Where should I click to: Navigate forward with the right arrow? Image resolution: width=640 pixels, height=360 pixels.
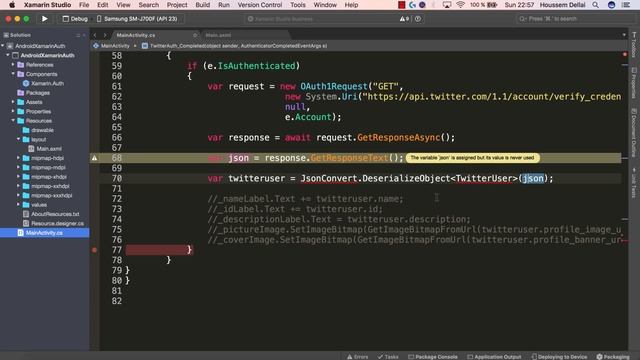click(x=104, y=35)
